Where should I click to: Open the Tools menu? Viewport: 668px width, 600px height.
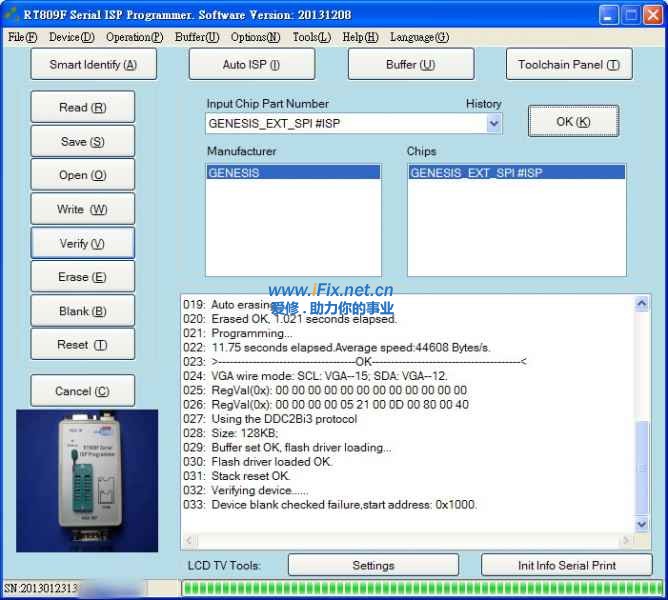(311, 38)
